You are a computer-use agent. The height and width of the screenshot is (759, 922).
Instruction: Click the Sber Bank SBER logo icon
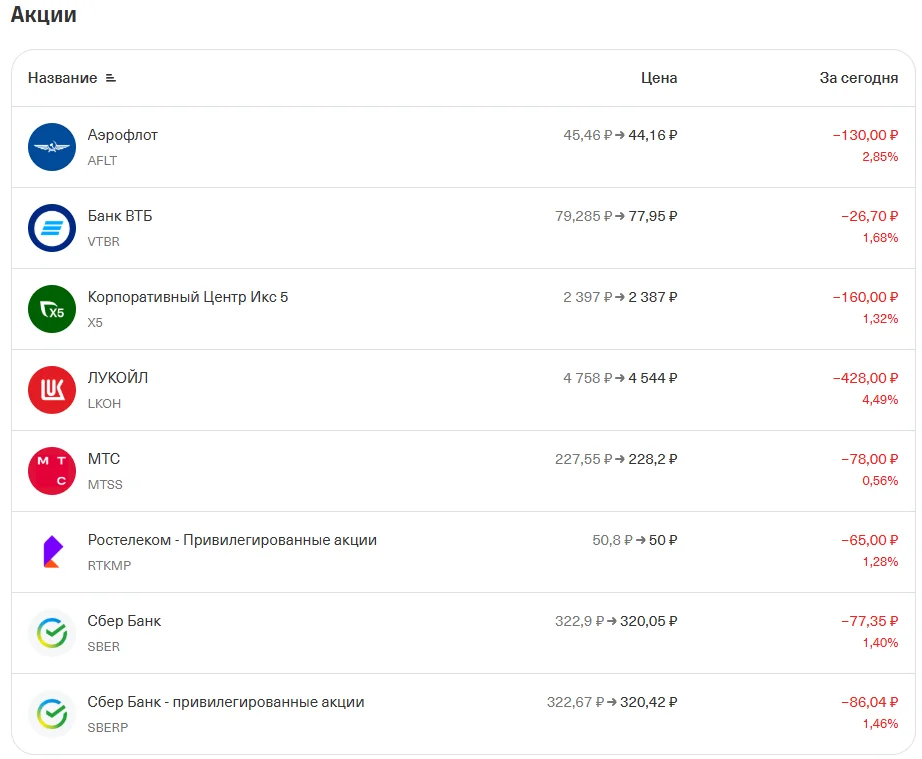[x=52, y=633]
